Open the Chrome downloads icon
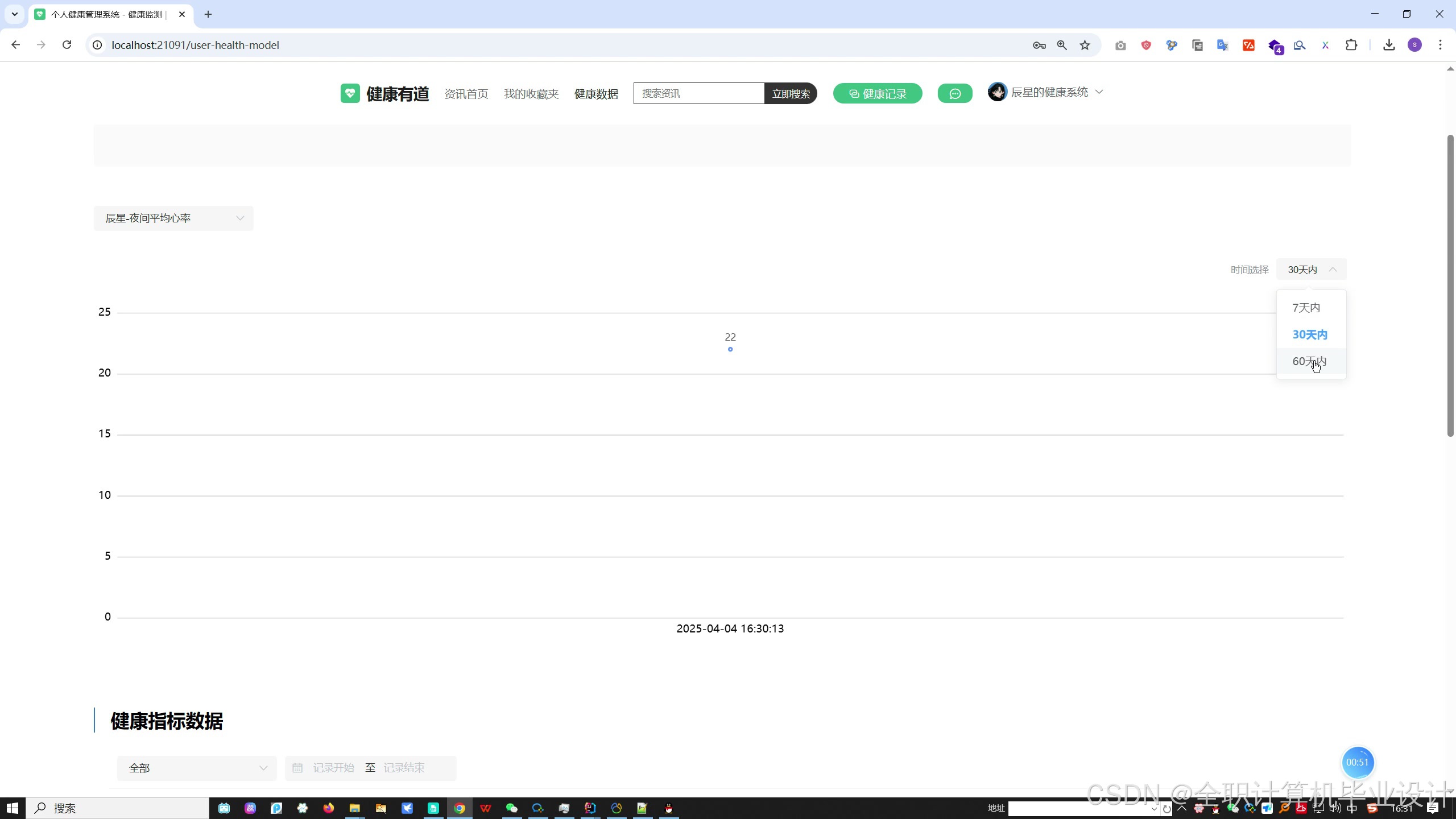The height and width of the screenshot is (819, 1456). click(x=1389, y=45)
